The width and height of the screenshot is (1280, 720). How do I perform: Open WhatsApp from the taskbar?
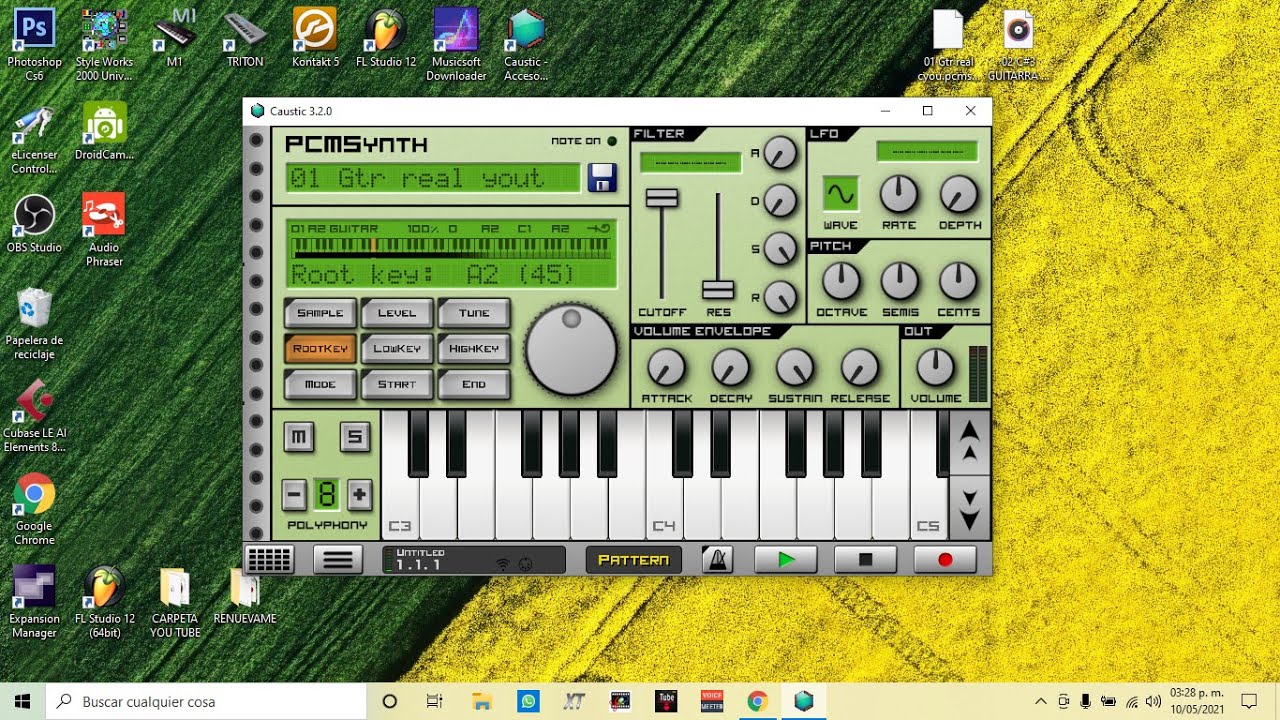click(528, 701)
